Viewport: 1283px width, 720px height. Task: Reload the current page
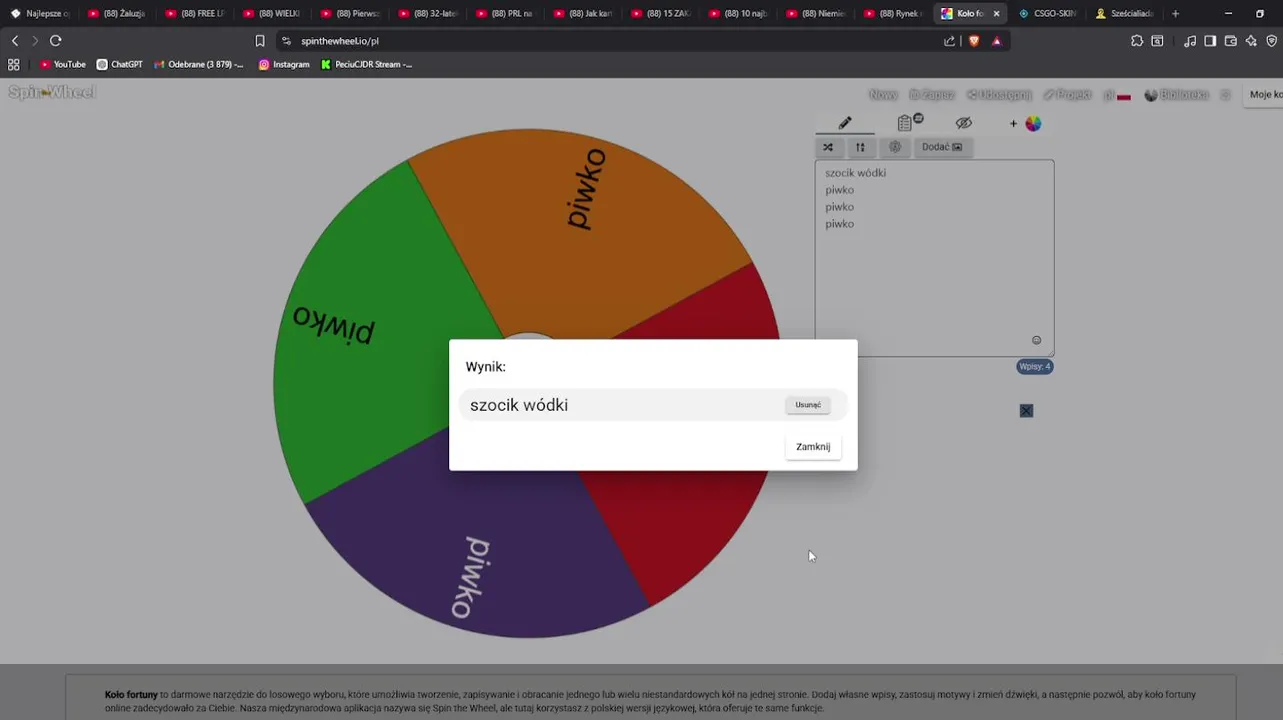click(x=56, y=41)
